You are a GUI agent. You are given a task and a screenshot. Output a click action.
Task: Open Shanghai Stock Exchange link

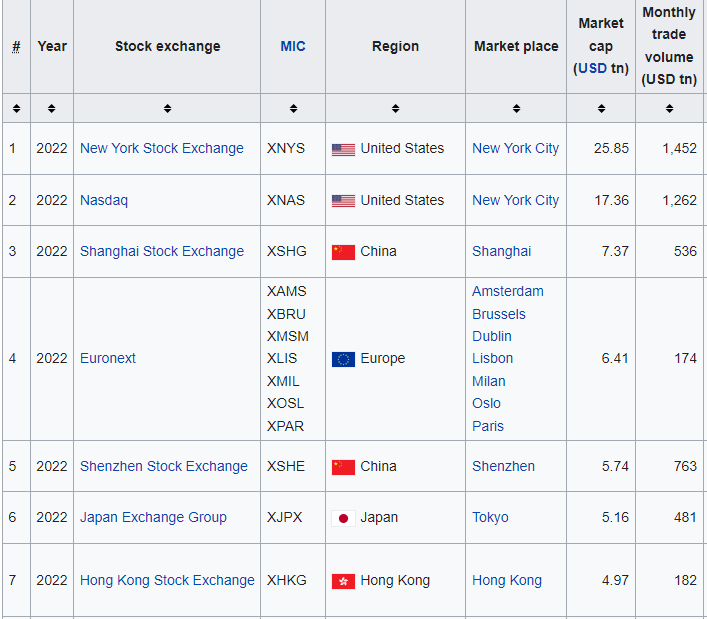pyautogui.click(x=162, y=251)
